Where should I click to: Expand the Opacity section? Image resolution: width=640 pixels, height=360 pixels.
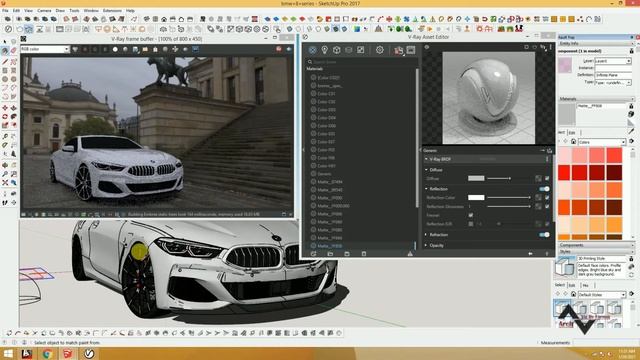426,245
